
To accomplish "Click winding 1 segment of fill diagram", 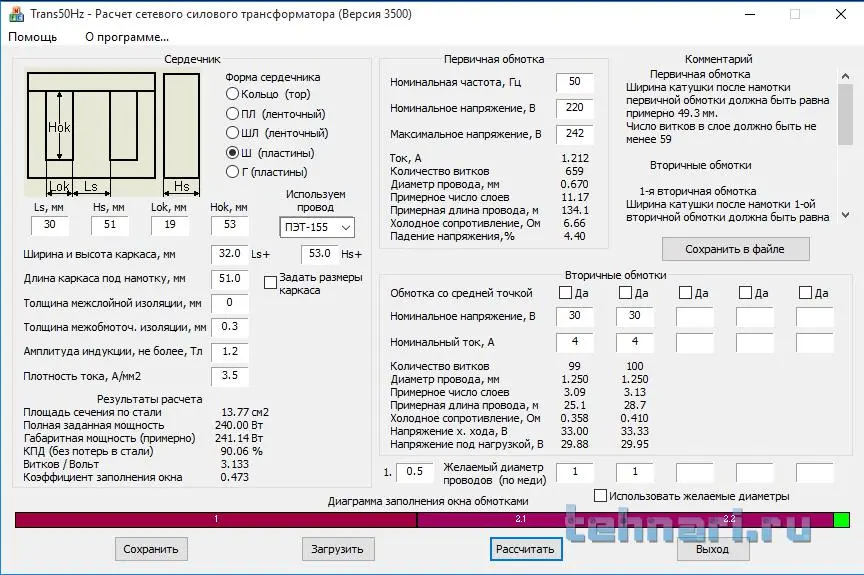I will tap(216, 519).
